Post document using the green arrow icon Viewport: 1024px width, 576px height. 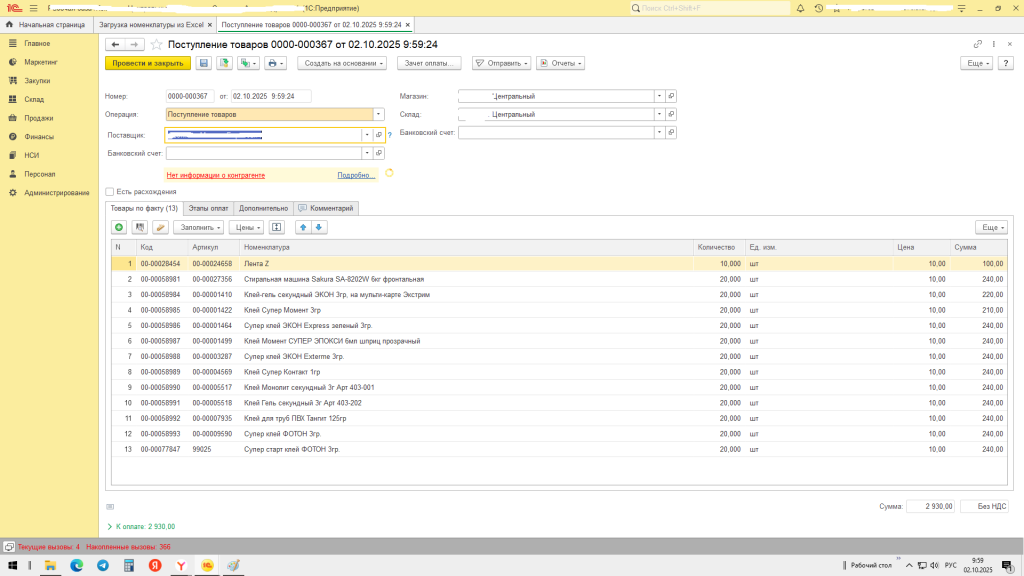tap(225, 63)
